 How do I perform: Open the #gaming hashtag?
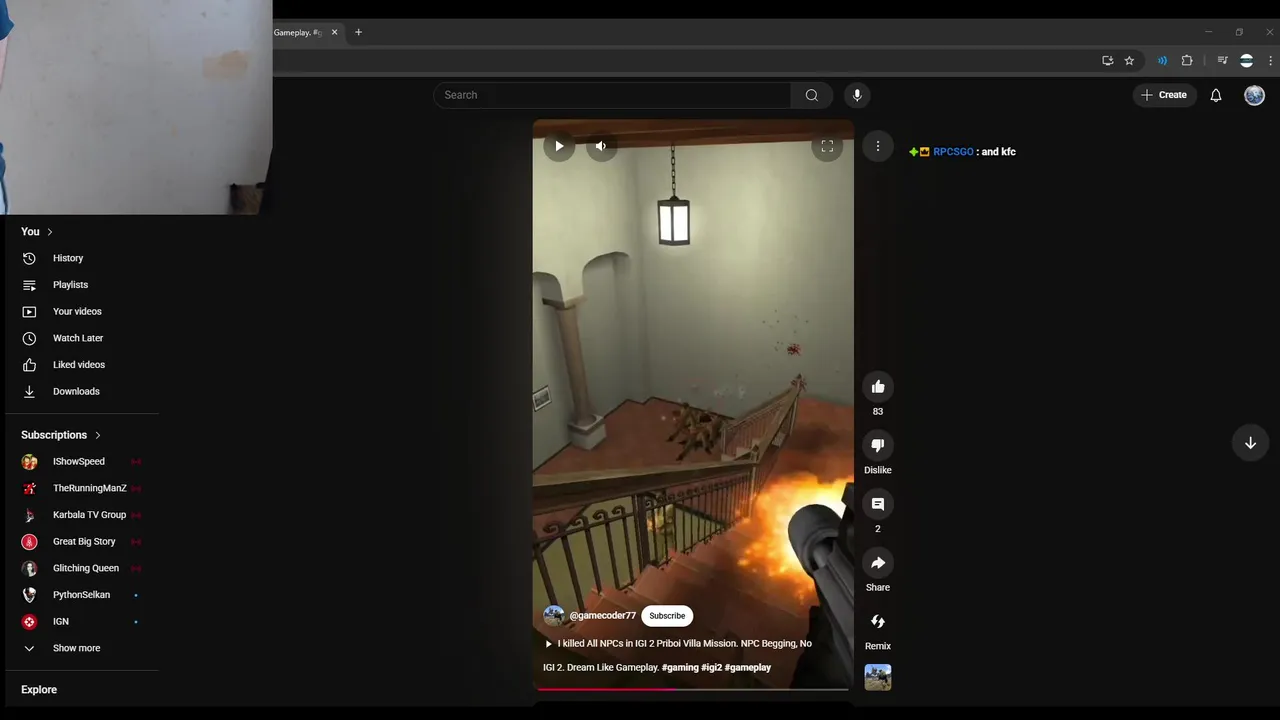pyautogui.click(x=680, y=668)
